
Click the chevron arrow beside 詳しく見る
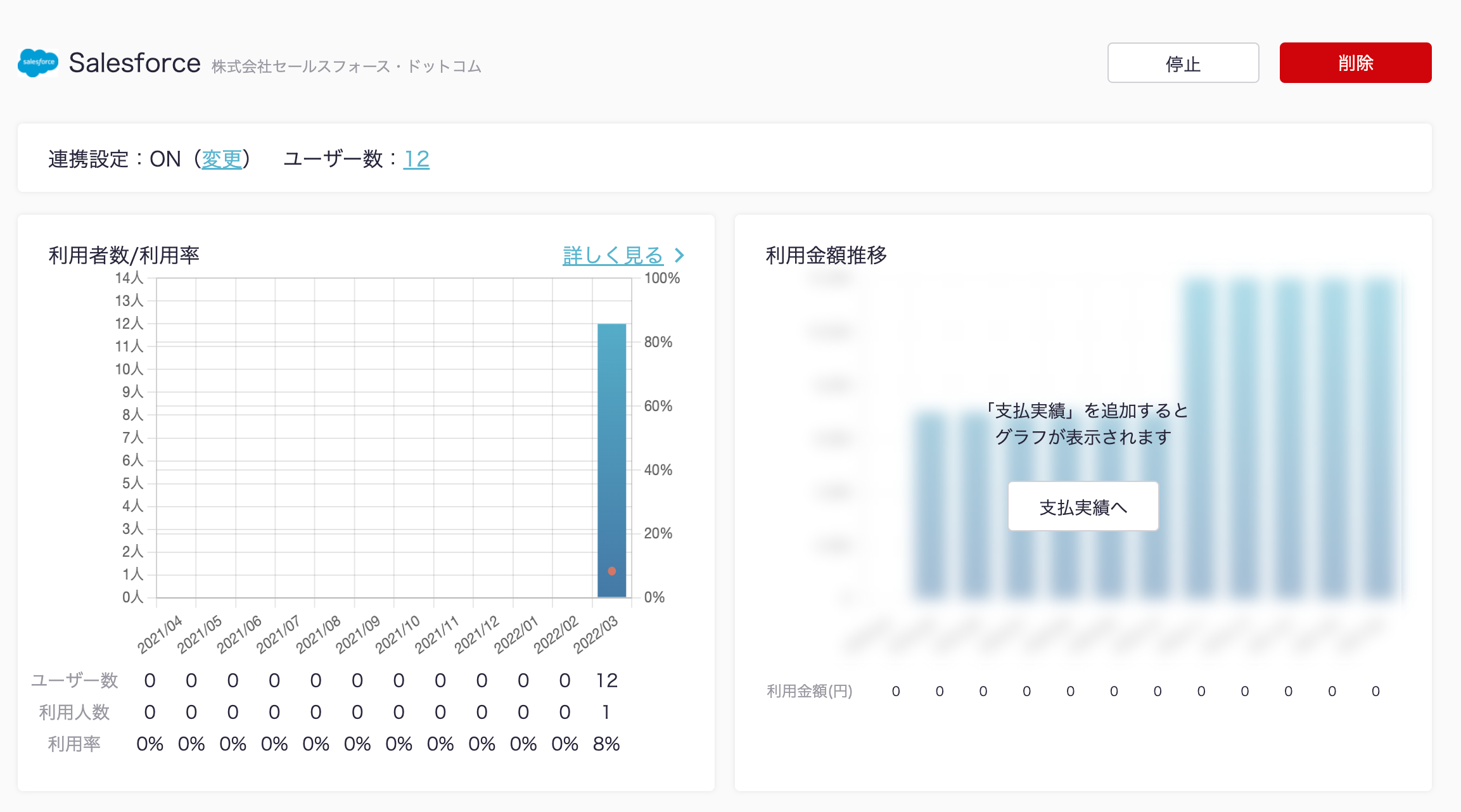click(679, 255)
